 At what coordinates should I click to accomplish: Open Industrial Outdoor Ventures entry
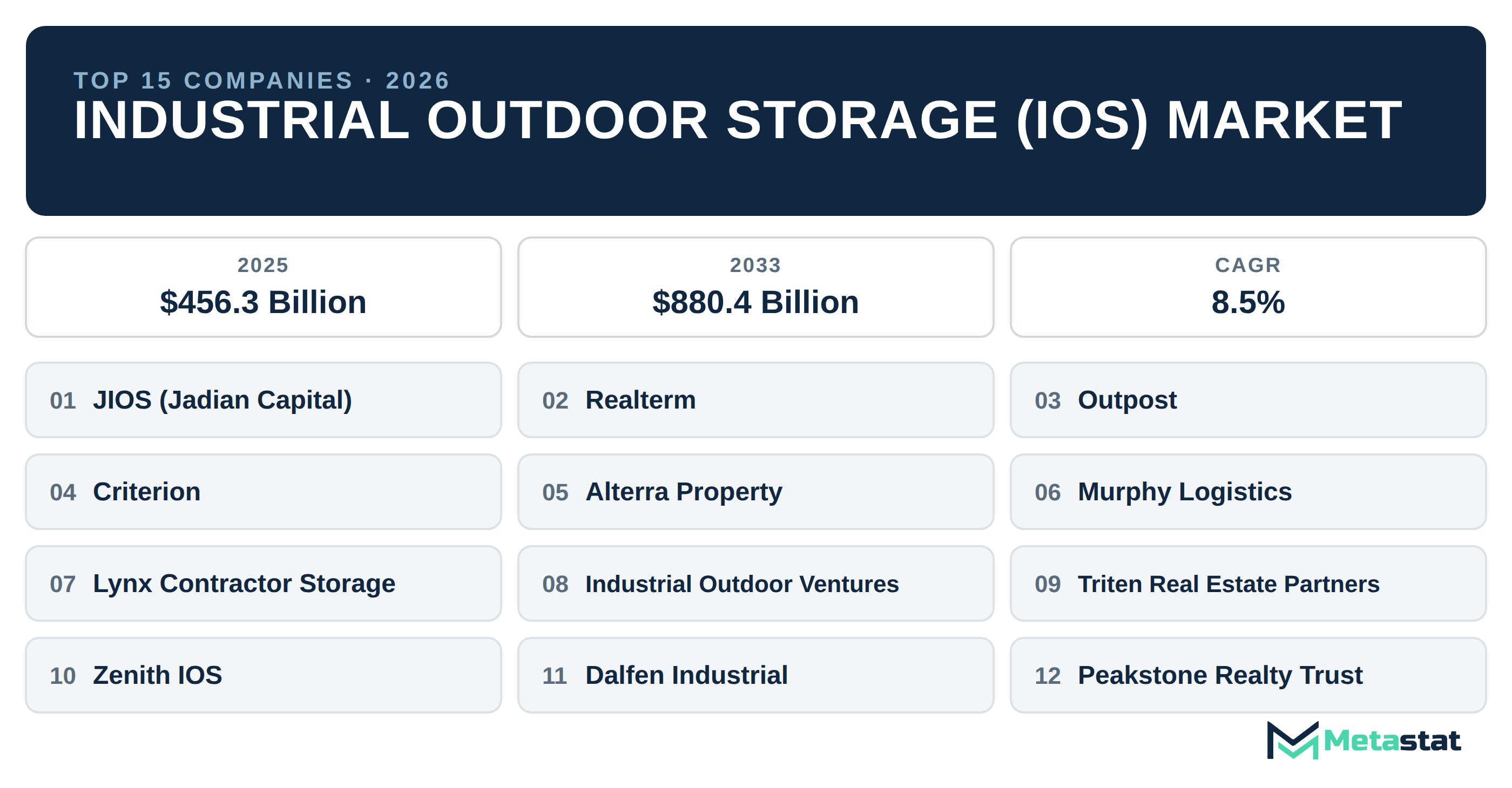pyautogui.click(x=755, y=584)
